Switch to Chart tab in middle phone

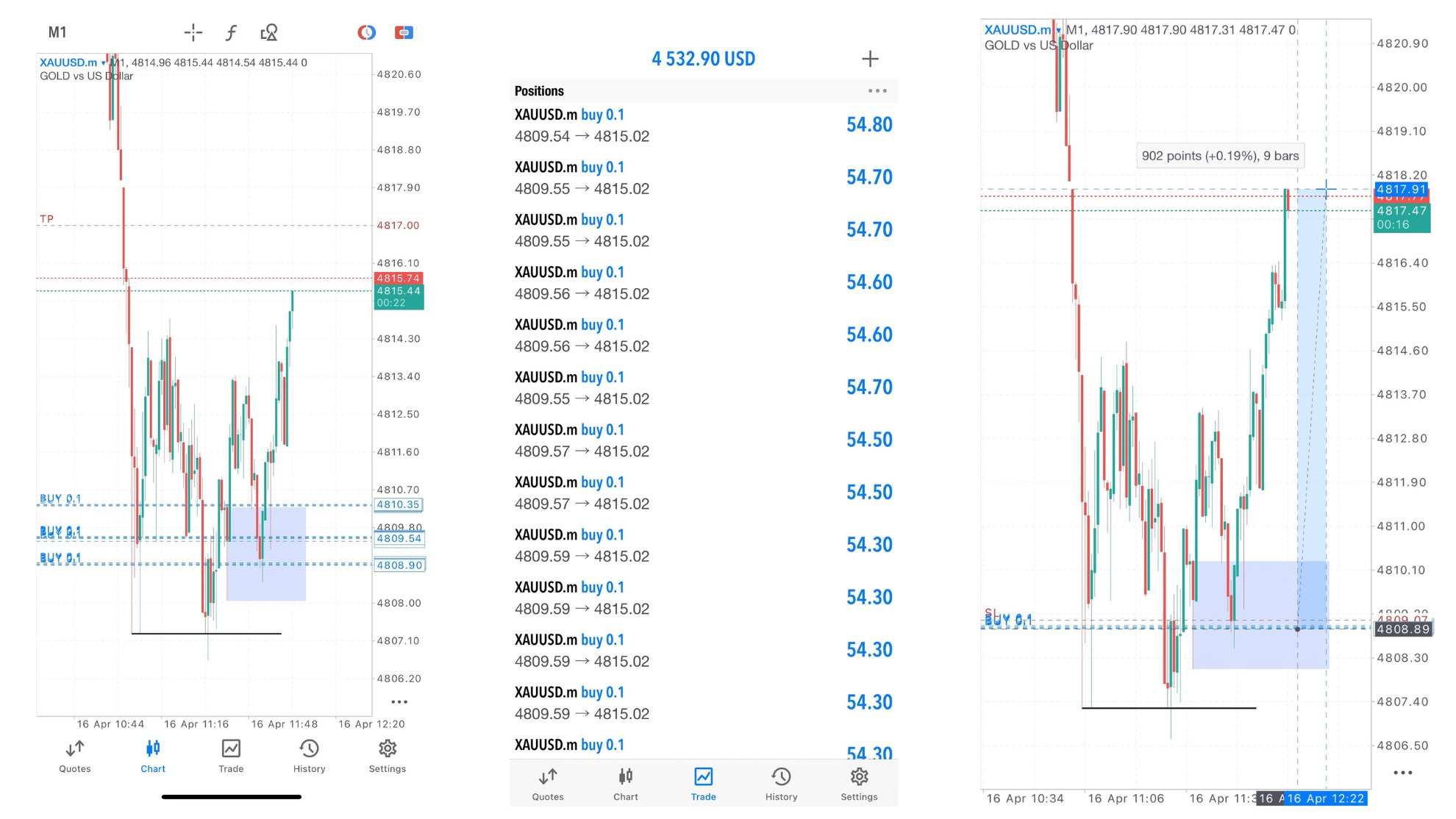(x=626, y=784)
